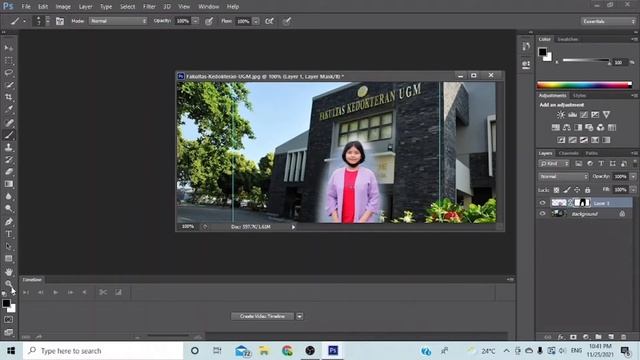Pick a color from the spectrum ramp

(584, 85)
